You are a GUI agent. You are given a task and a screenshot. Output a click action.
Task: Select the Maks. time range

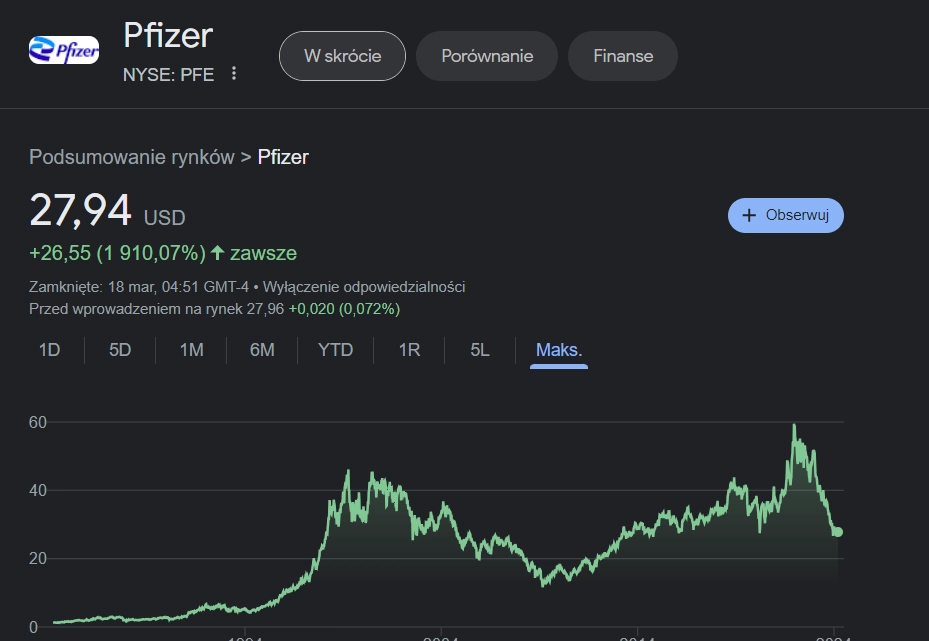(559, 350)
